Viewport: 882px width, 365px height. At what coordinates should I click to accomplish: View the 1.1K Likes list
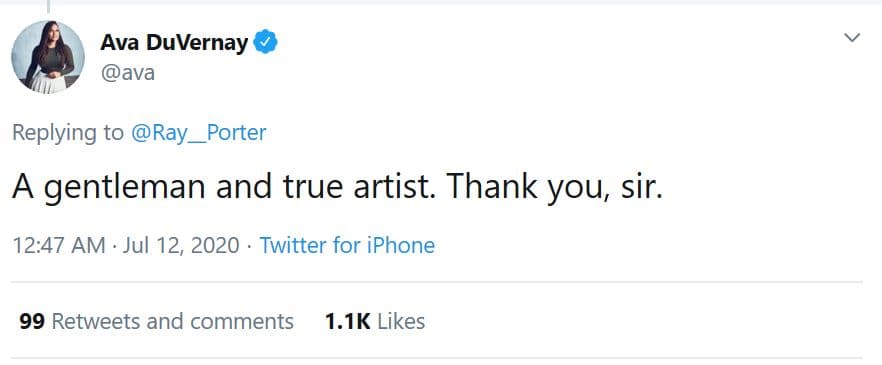[x=375, y=321]
